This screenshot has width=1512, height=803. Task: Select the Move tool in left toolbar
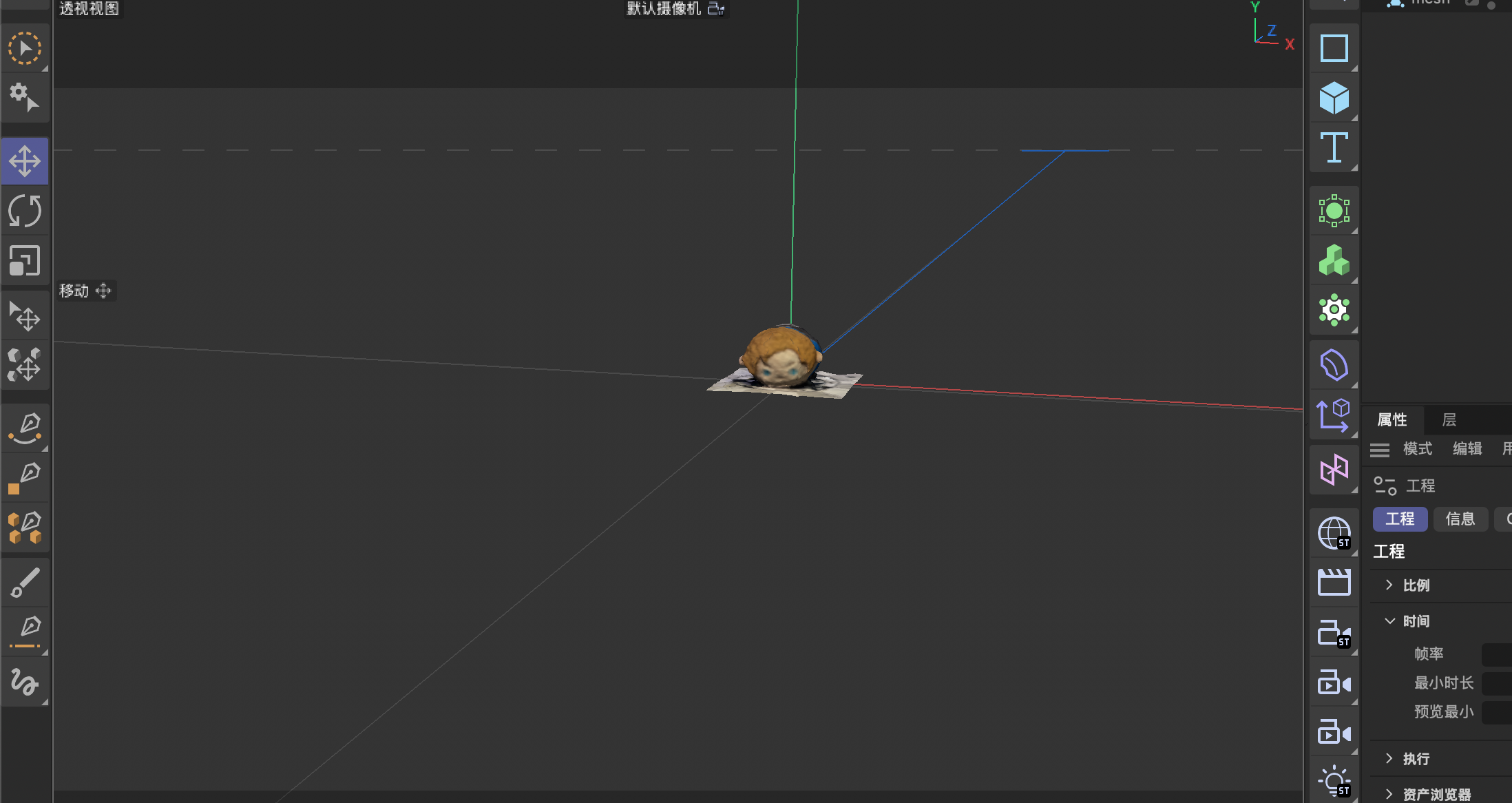[25, 160]
